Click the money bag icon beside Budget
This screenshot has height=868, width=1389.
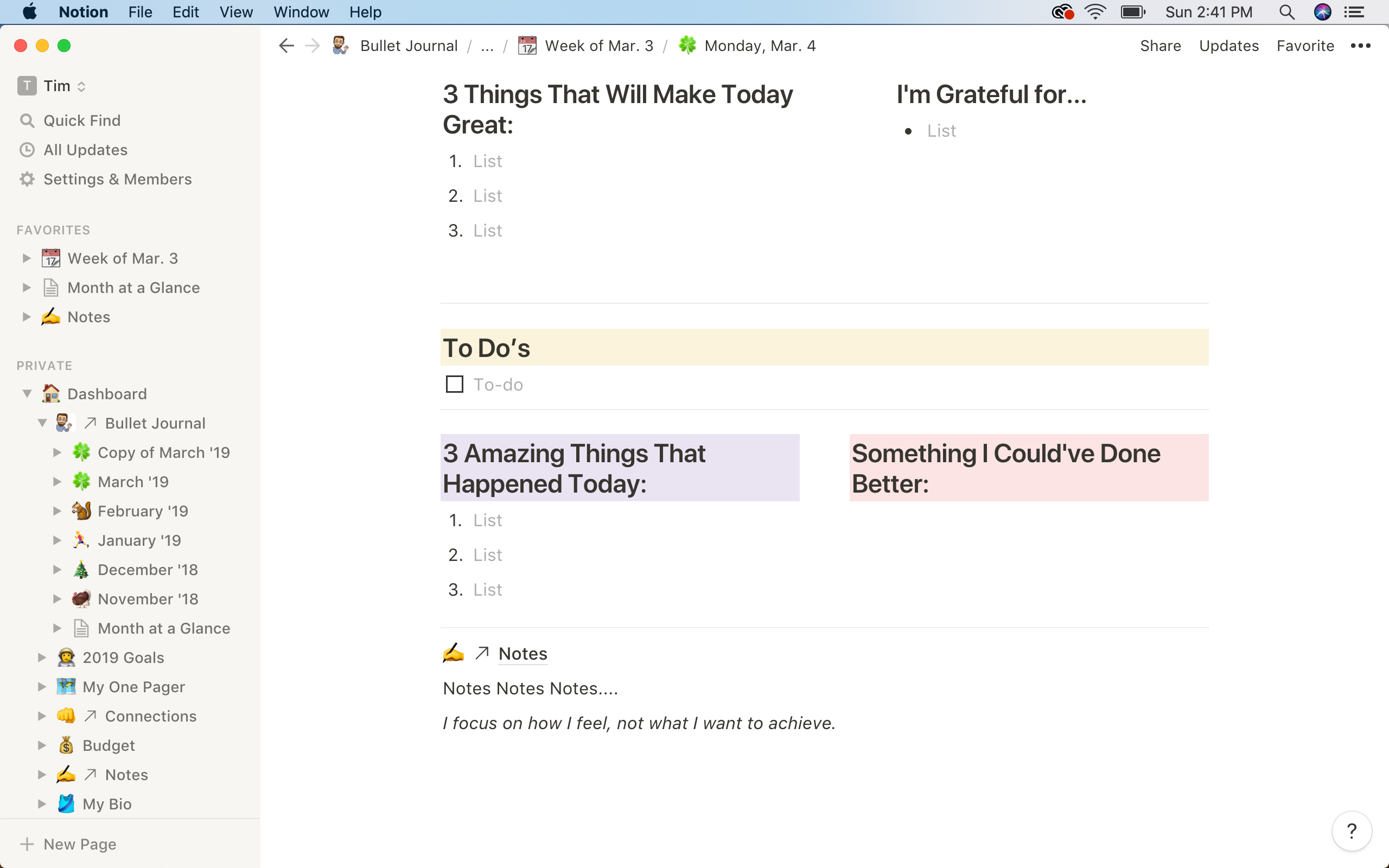[x=66, y=745]
